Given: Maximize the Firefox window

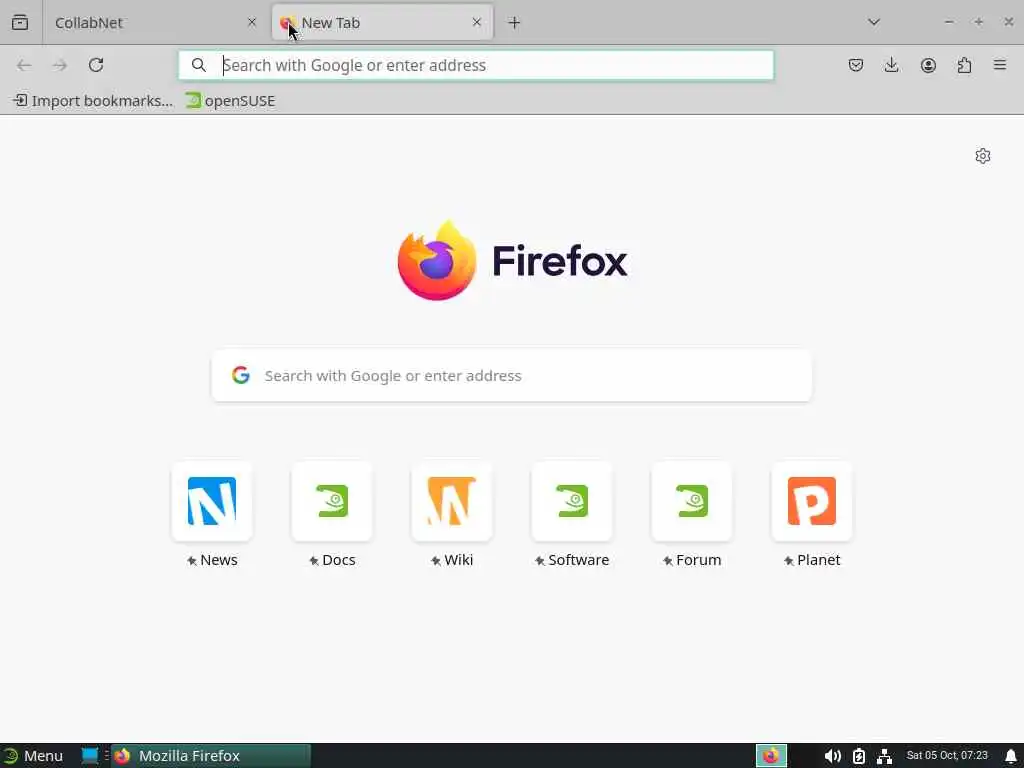Looking at the screenshot, I should 978,22.
